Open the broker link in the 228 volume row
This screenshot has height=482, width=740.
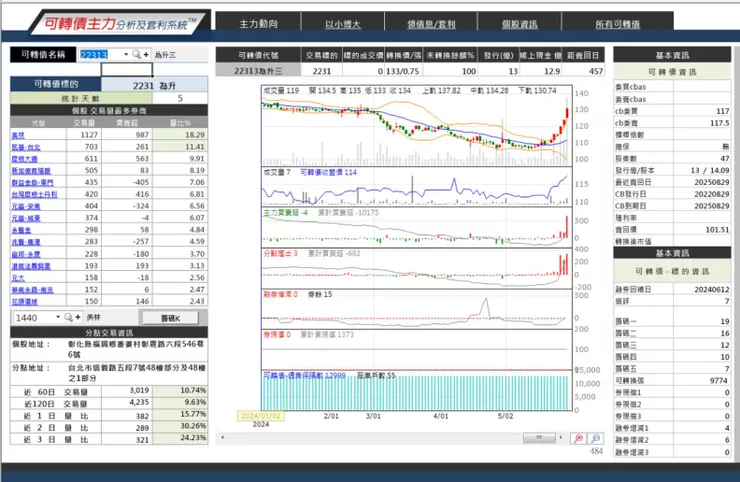click(x=26, y=254)
